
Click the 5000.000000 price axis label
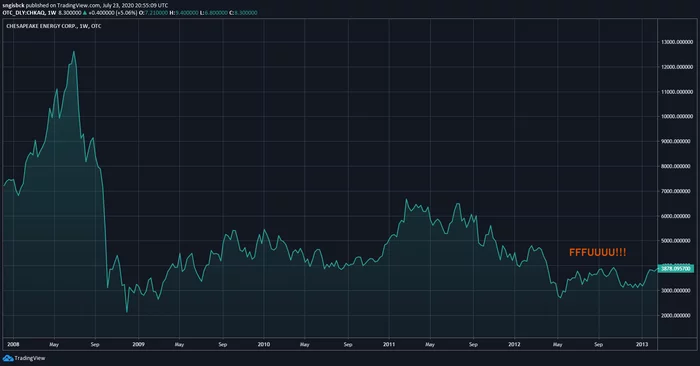[x=677, y=241]
